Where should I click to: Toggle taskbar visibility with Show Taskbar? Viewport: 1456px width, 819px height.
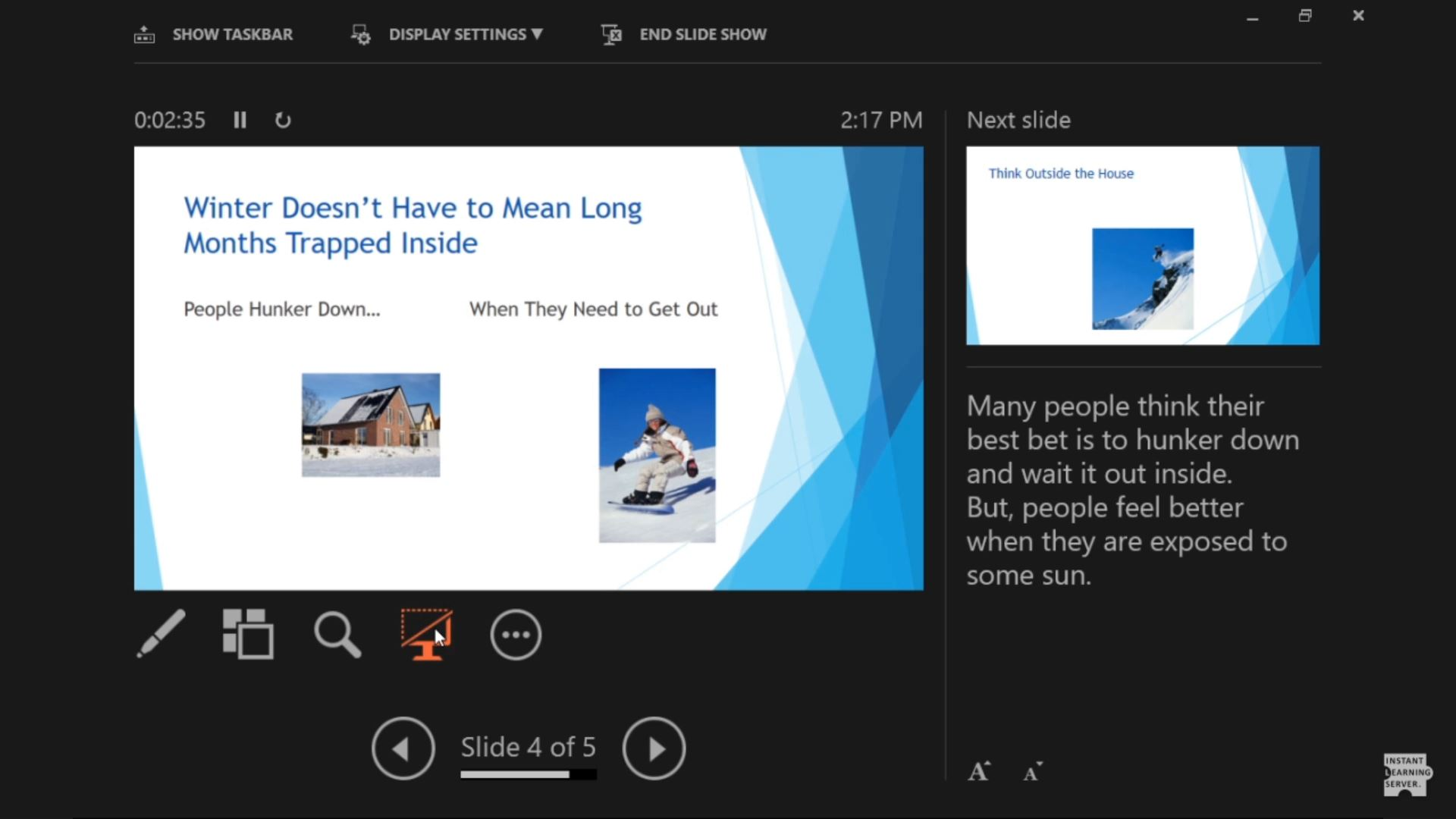(x=215, y=33)
